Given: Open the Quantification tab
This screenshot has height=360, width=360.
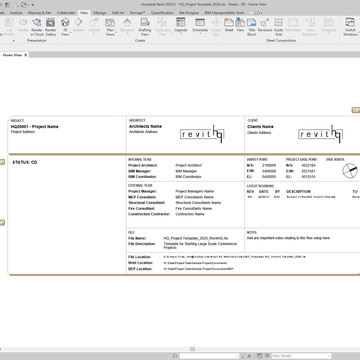Looking at the screenshot, I should [x=162, y=13].
